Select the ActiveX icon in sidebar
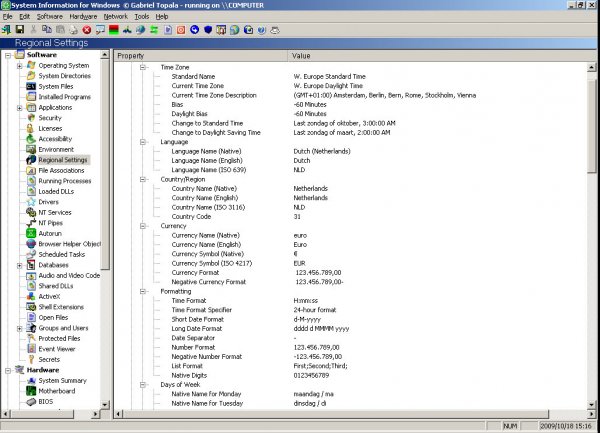 click(x=30, y=296)
